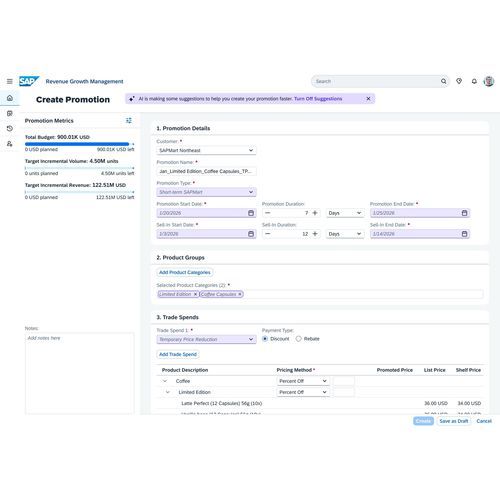Increase Sell-In Duration with plus
This screenshot has height=500, width=500.
click(x=315, y=234)
